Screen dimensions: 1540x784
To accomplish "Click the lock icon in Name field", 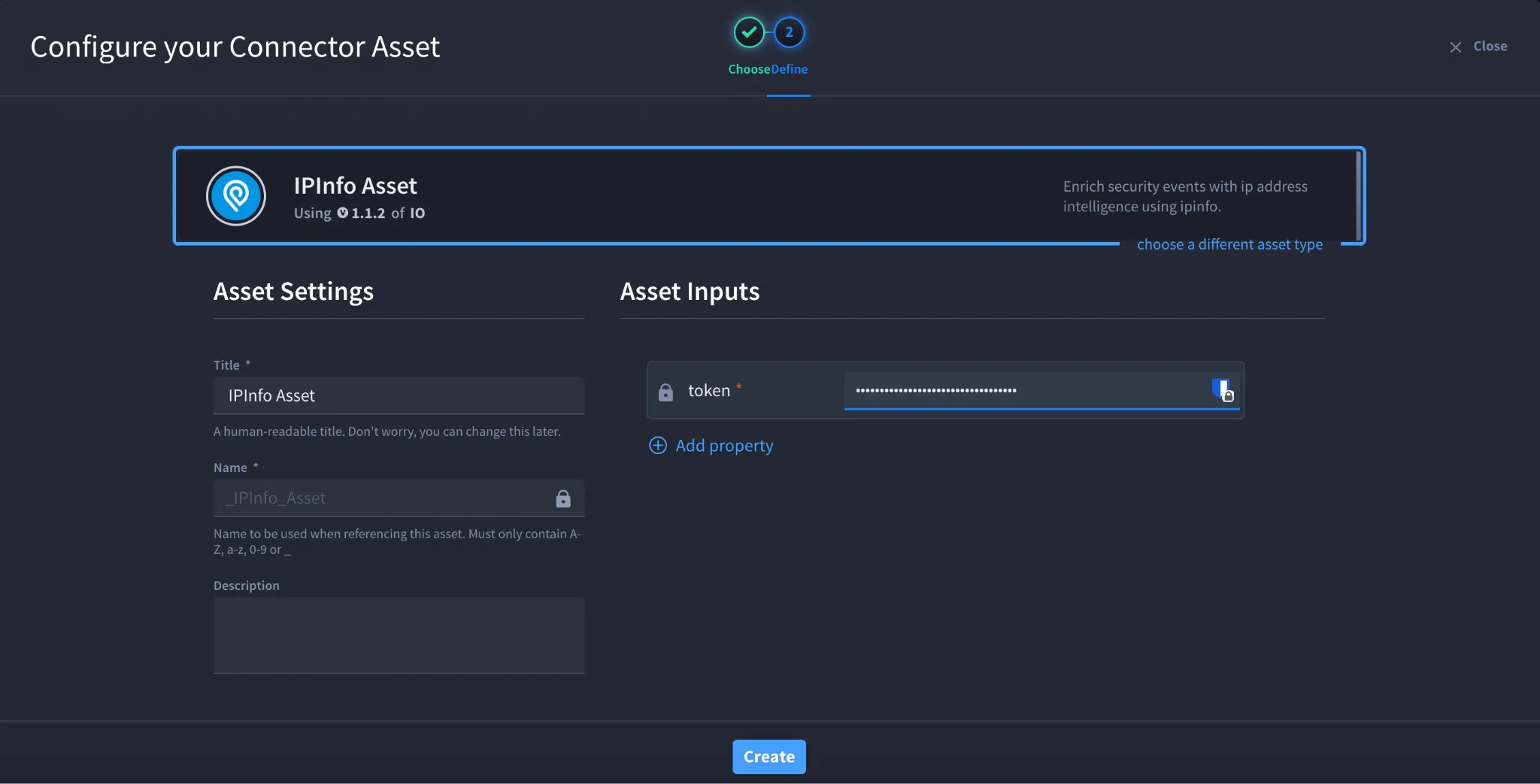I will click(563, 498).
